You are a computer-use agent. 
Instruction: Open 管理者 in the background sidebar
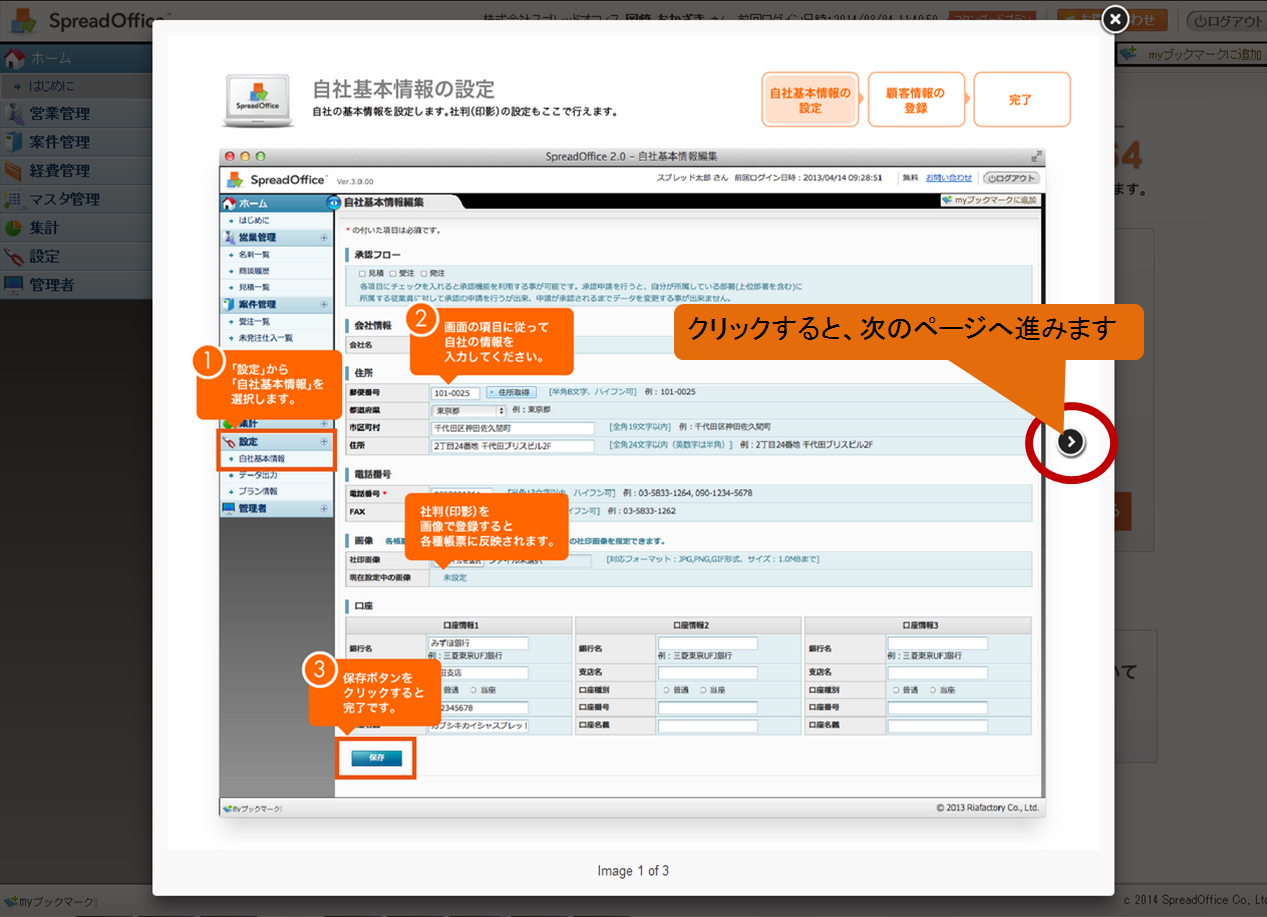click(75, 284)
